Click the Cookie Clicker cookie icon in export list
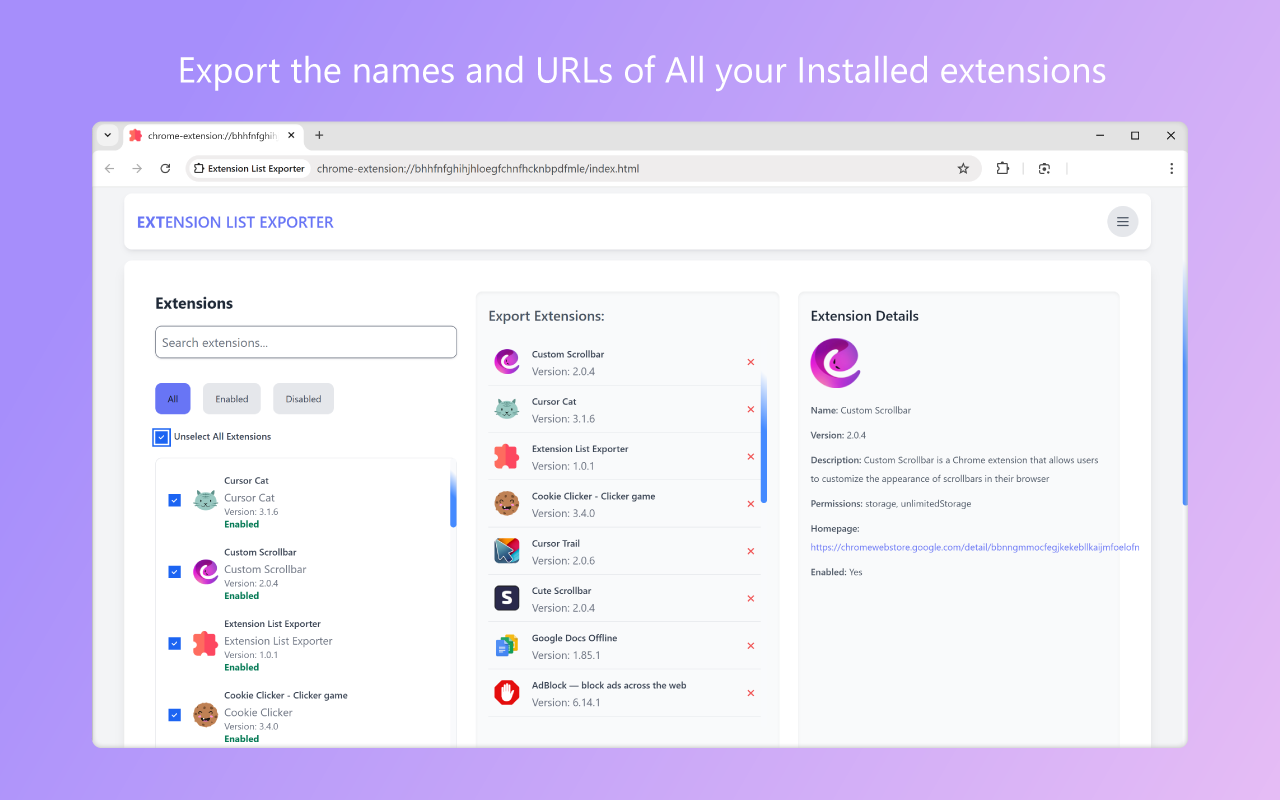1280x800 pixels. 506,503
